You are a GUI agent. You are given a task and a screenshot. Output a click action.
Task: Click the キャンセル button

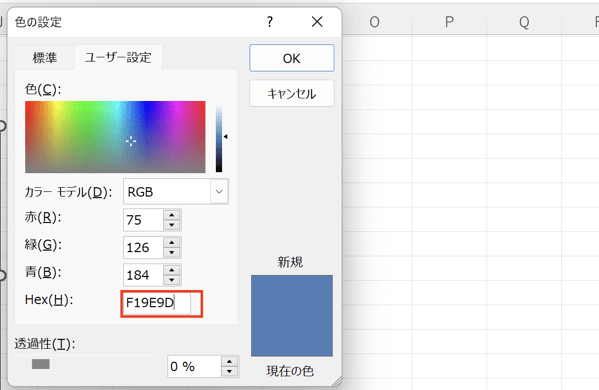pyautogui.click(x=291, y=93)
